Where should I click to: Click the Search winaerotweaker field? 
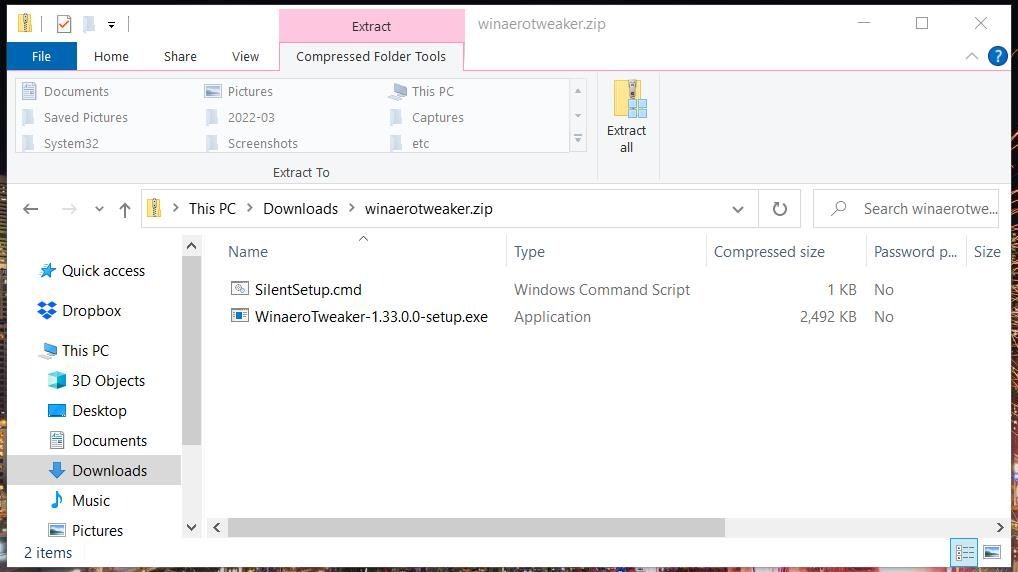pos(906,209)
